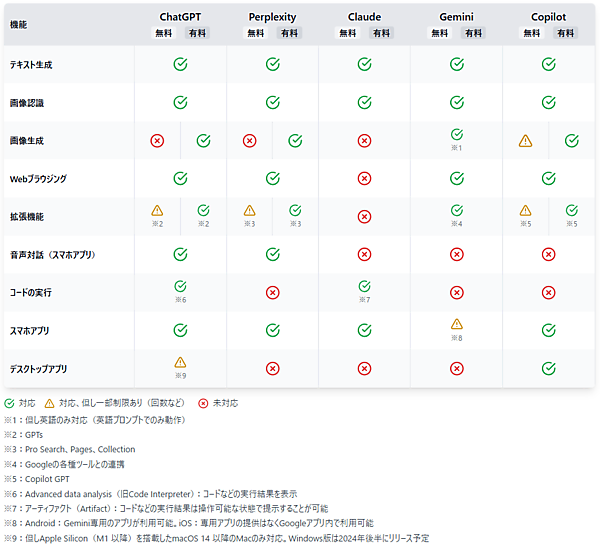Select the Claude 無料 badge
Image resolution: width=600 pixels, height=552 pixels.
(347, 33)
